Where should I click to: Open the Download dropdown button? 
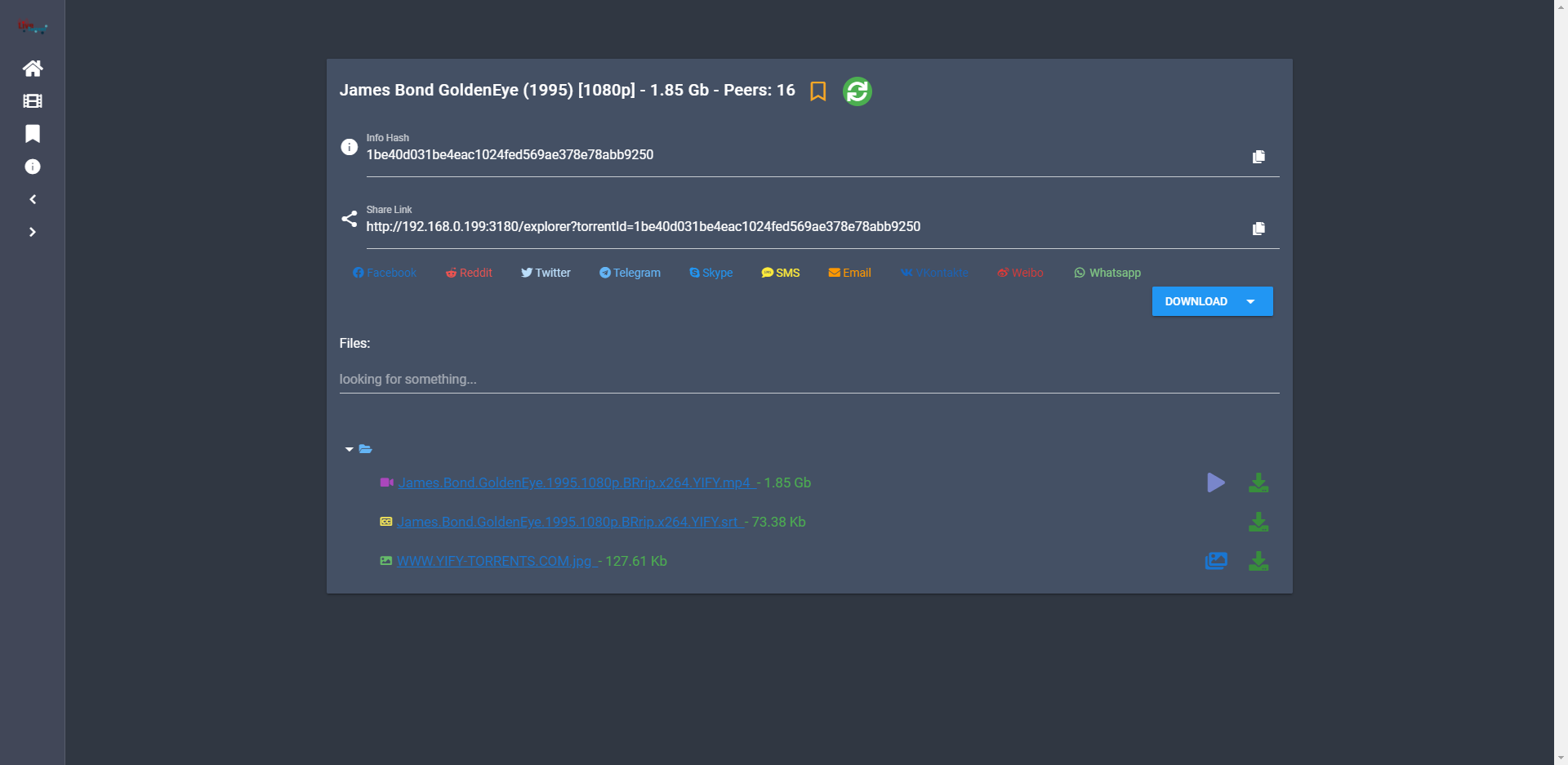coord(1212,301)
